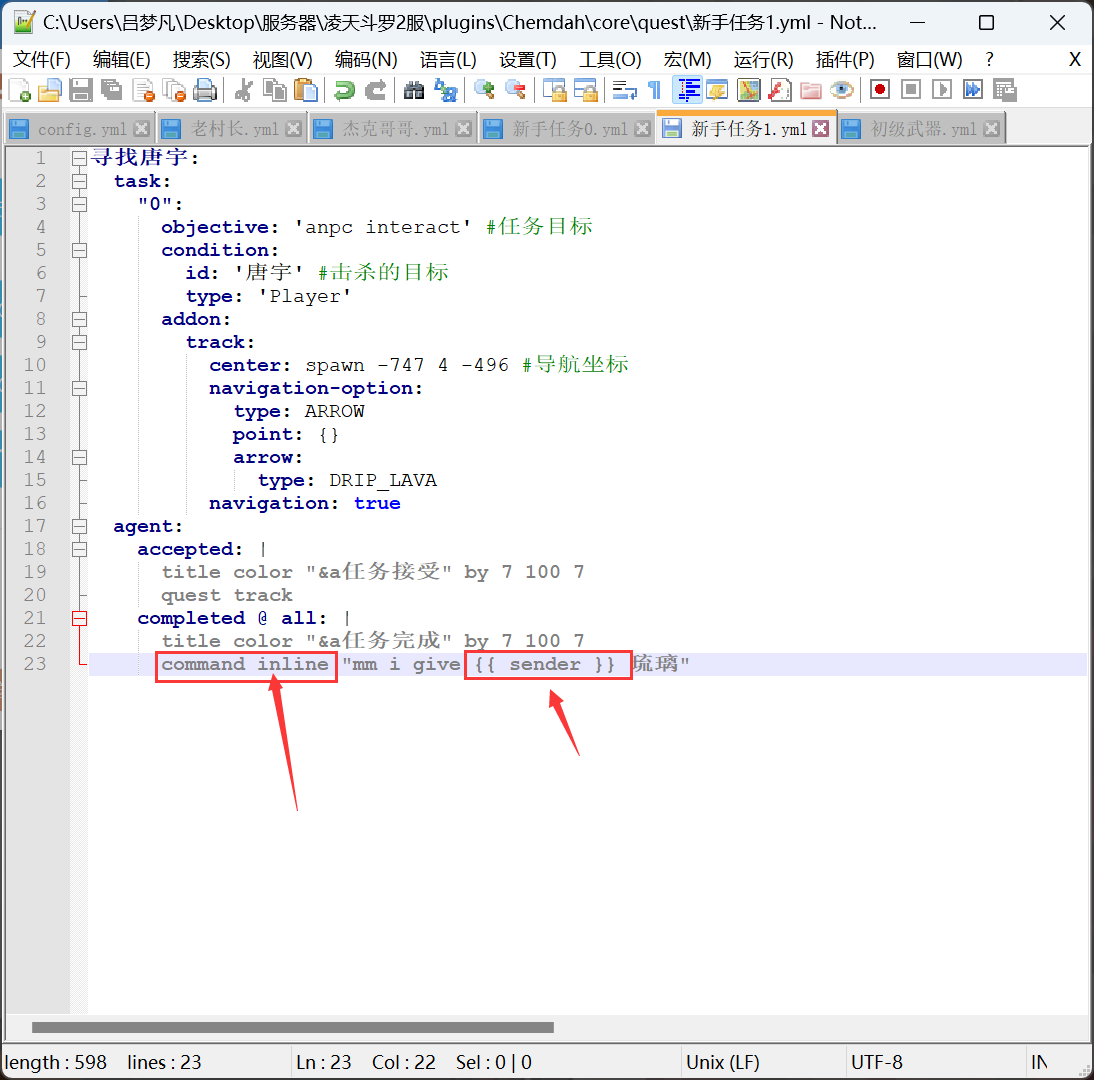The height and width of the screenshot is (1080, 1094).
Task: Click the horizontal scrollbar thumb
Action: point(292,1027)
